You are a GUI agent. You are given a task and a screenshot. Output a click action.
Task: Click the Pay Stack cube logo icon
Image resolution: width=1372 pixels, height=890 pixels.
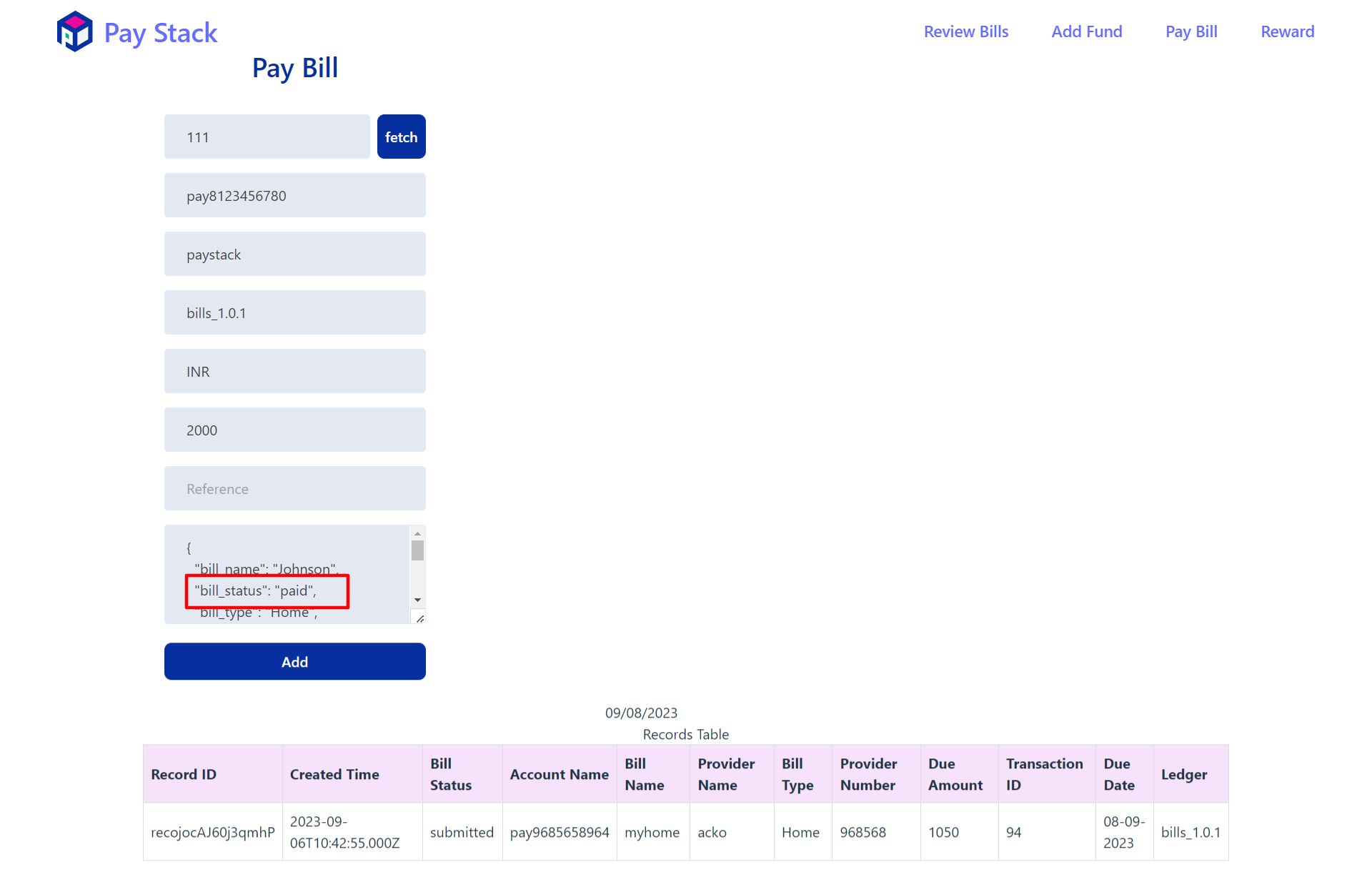pyautogui.click(x=74, y=31)
